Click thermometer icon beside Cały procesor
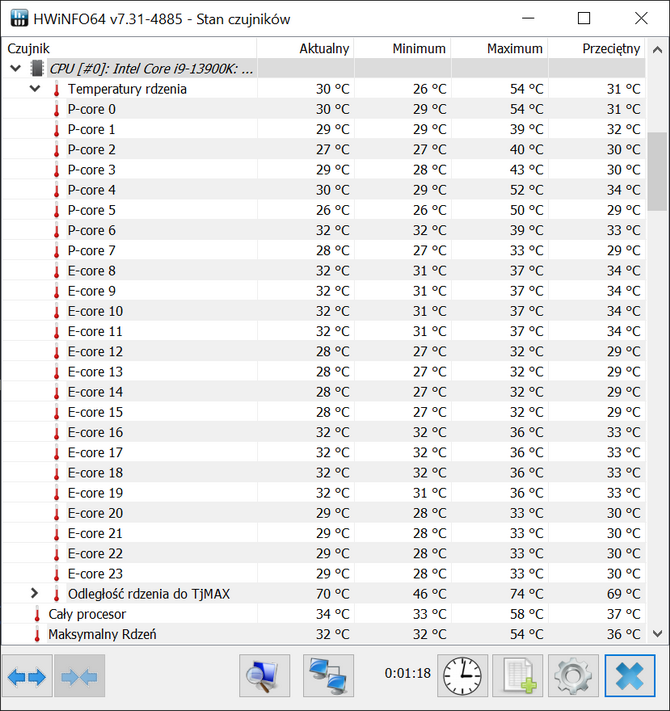 37,614
